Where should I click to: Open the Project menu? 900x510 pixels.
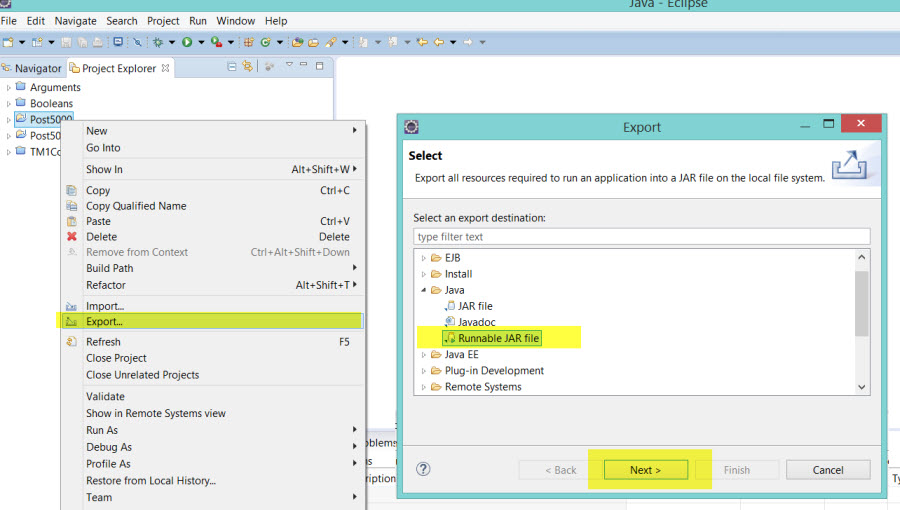click(163, 21)
